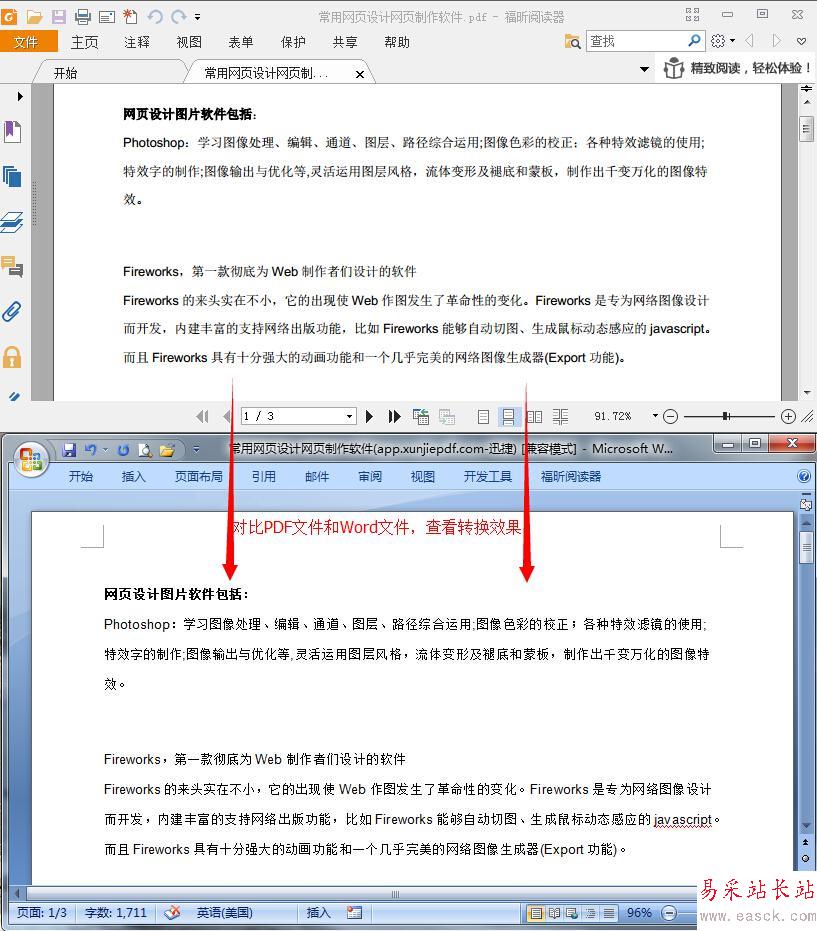Toggle ribbon collapse chevron in Foxit
Image resolution: width=817 pixels, height=931 pixels.
point(802,41)
